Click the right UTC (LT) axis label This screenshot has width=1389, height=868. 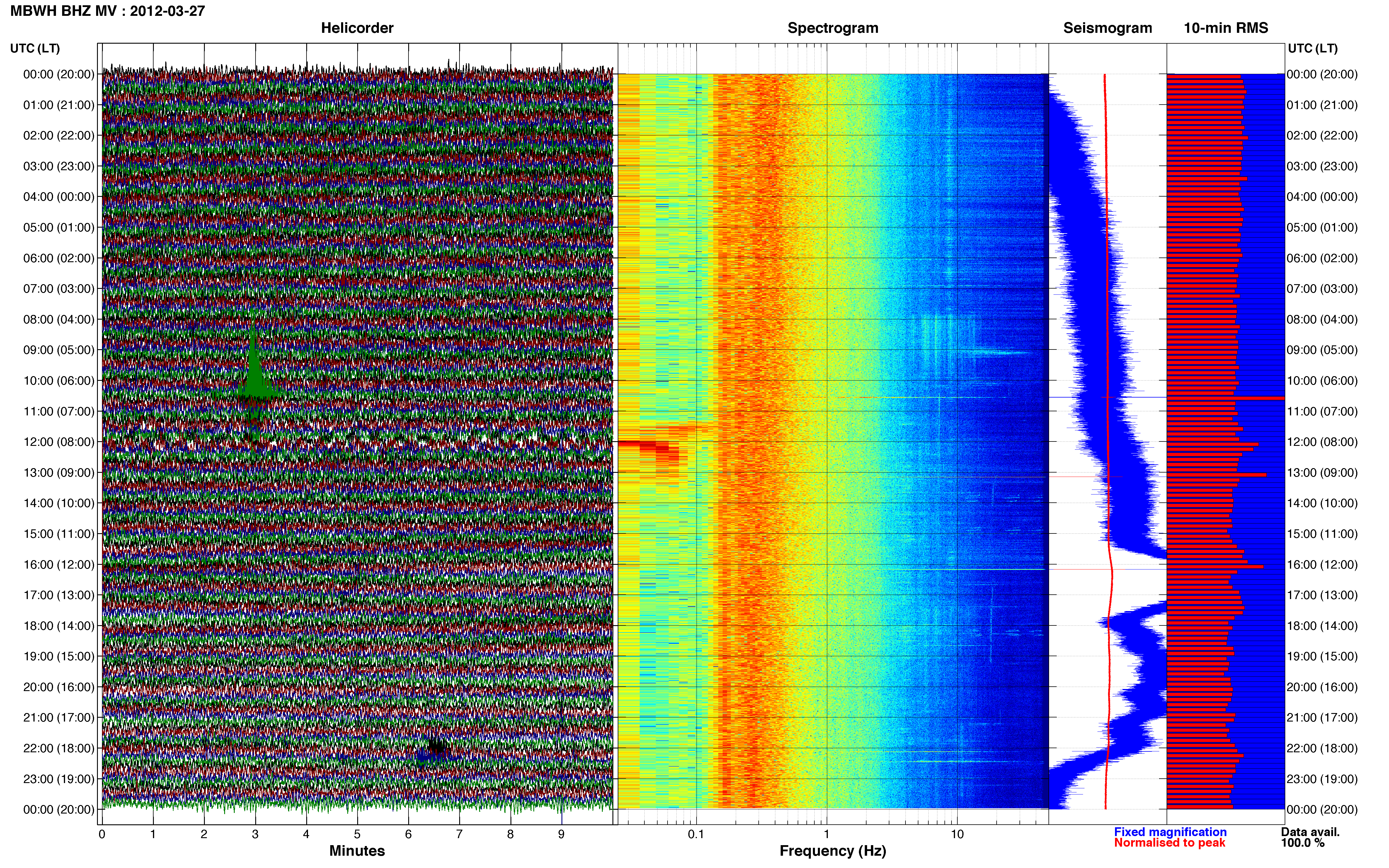1313,48
